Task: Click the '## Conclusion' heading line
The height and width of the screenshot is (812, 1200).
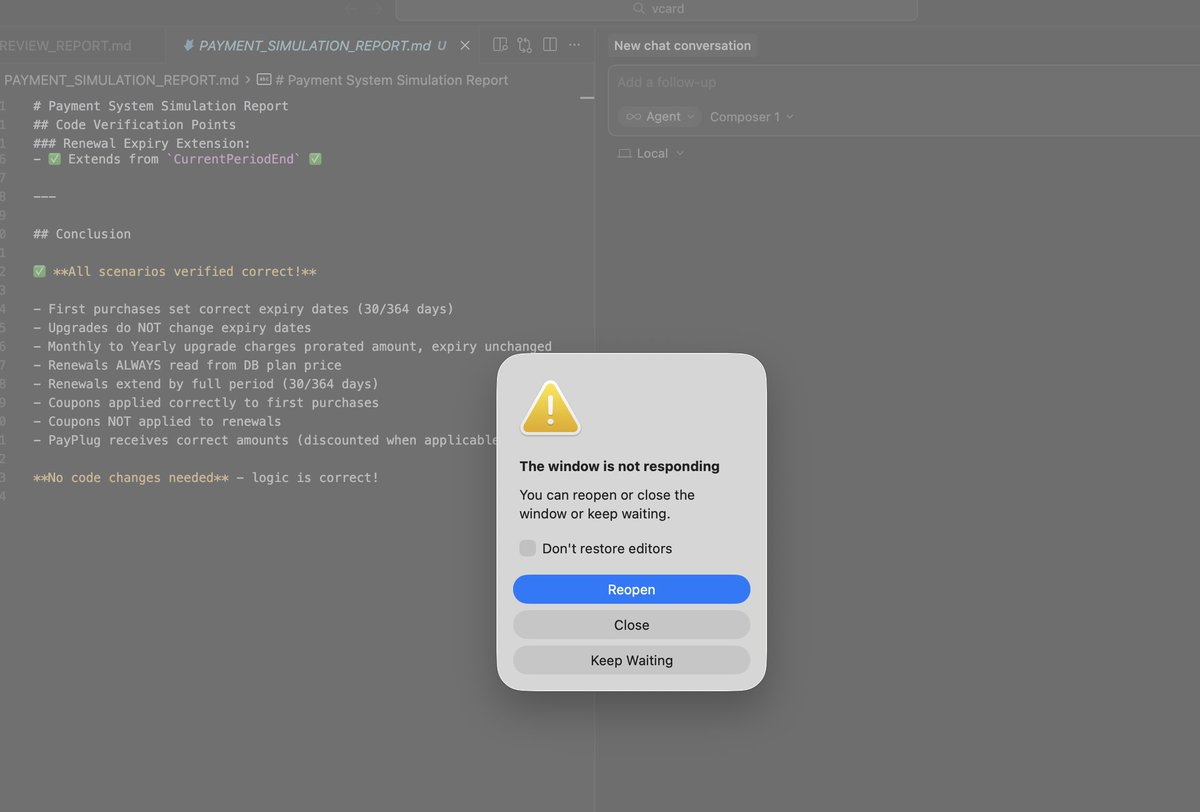Action: (x=82, y=234)
